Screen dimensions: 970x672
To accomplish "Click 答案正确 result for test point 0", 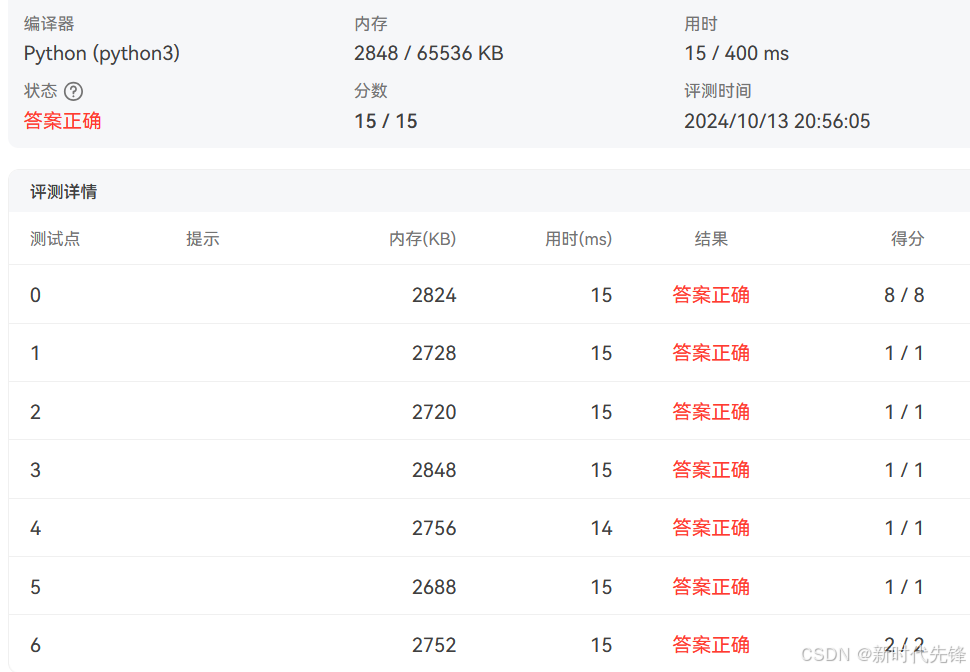I will tap(711, 295).
